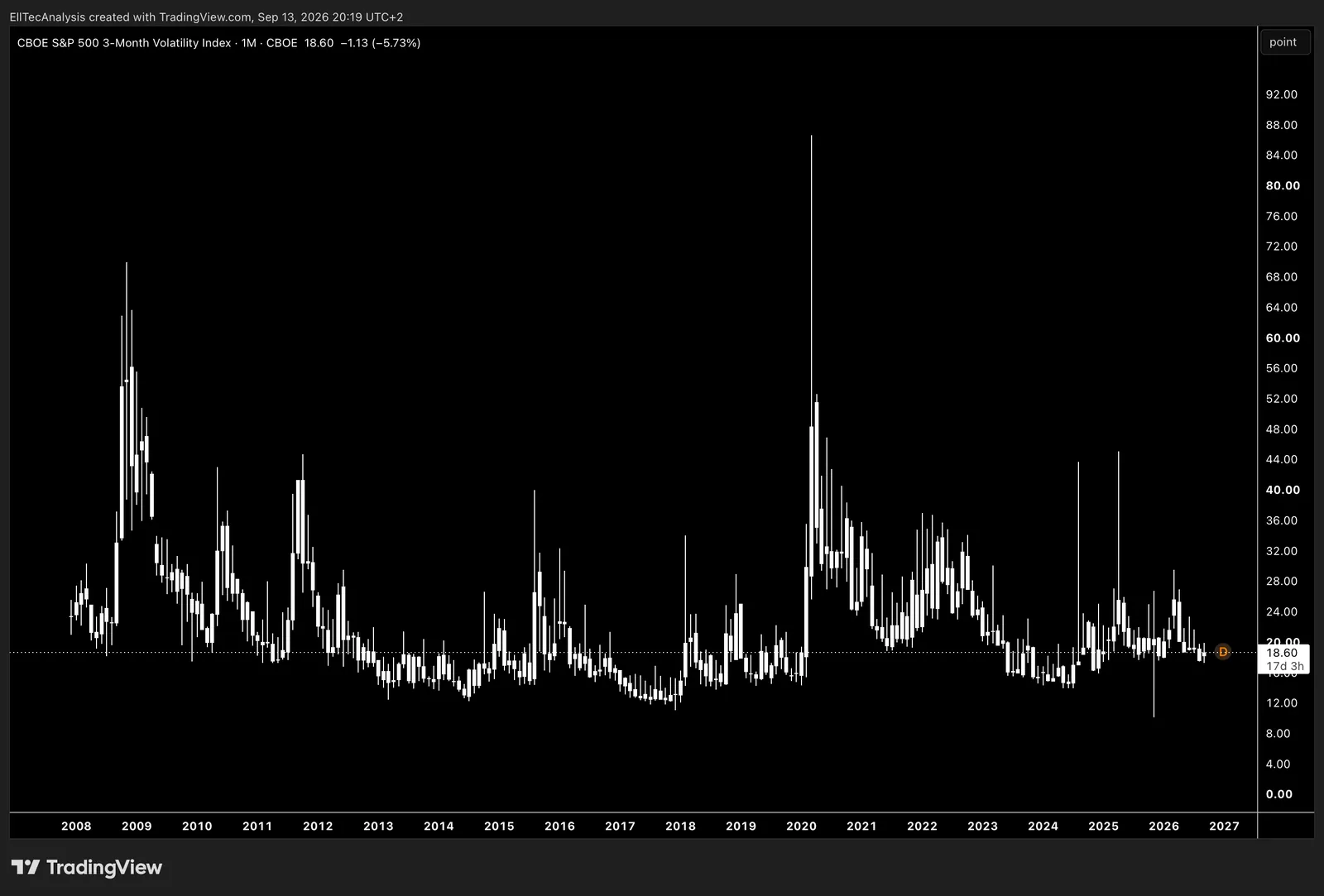Click the 2021 label on the time axis

pyautogui.click(x=861, y=826)
